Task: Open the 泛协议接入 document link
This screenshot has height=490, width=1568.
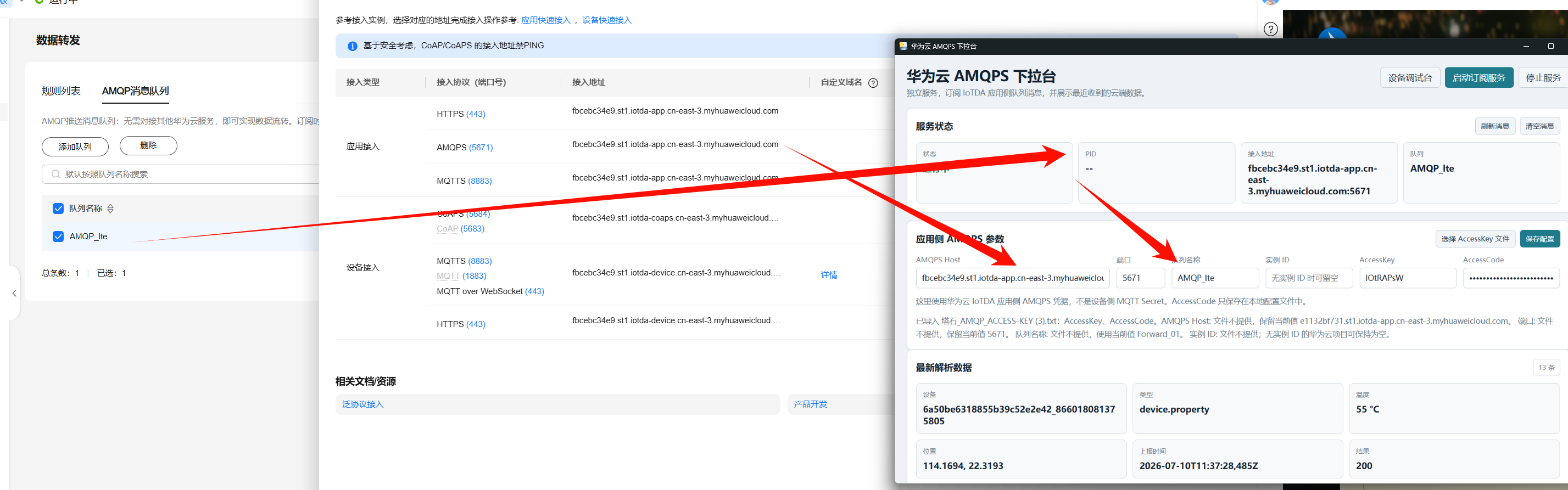Action: pos(363,404)
